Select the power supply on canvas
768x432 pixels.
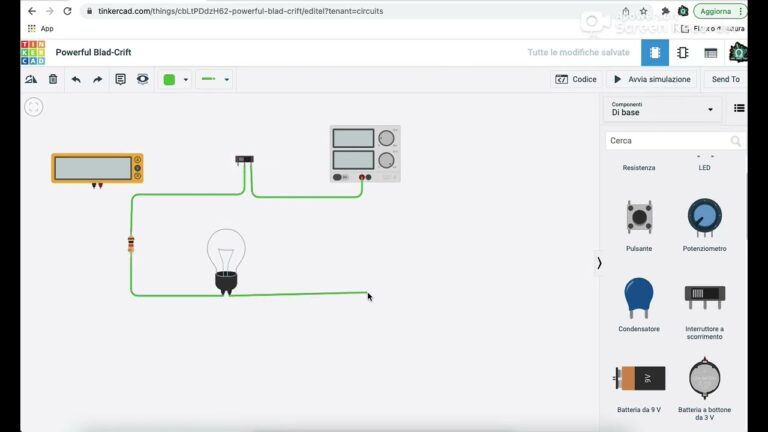pyautogui.click(x=365, y=154)
